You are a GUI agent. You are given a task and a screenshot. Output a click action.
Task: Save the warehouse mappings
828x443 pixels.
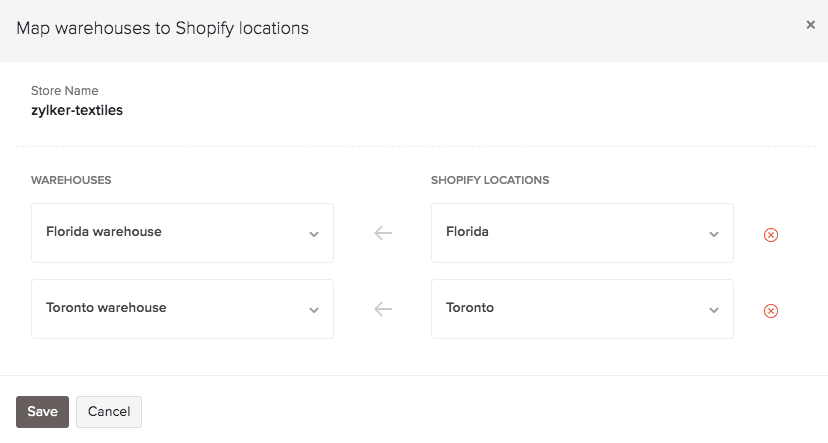click(42, 412)
